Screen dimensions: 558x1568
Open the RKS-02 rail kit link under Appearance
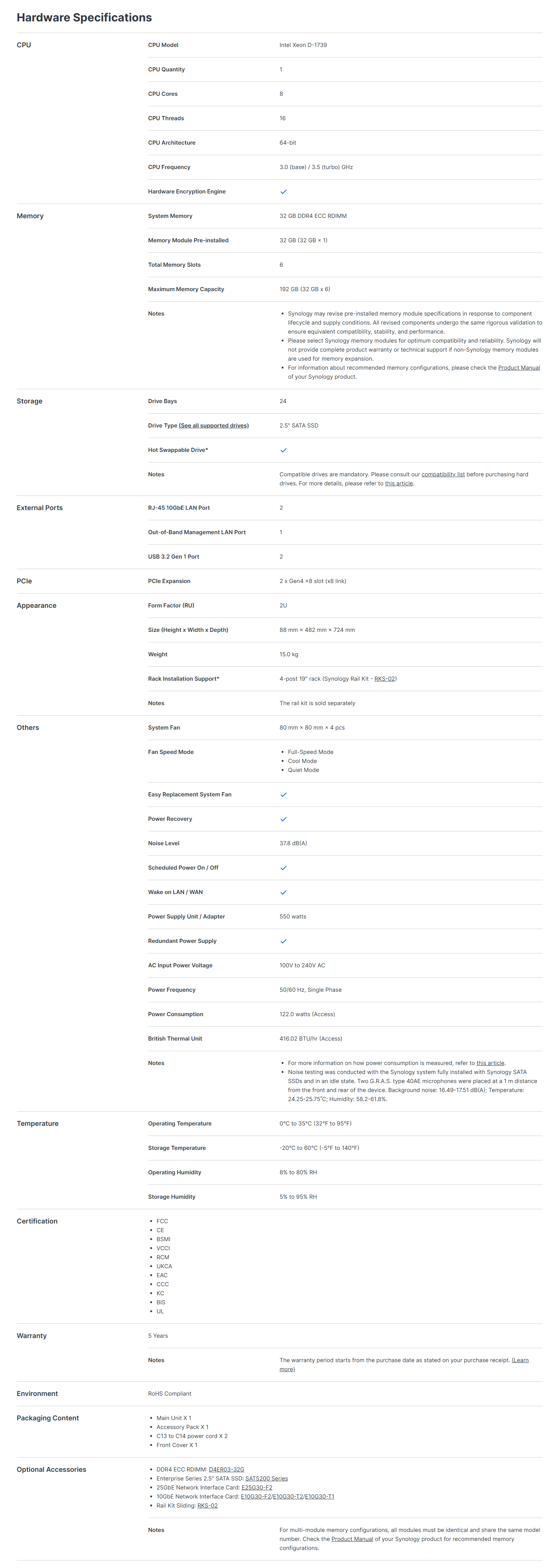click(x=385, y=679)
